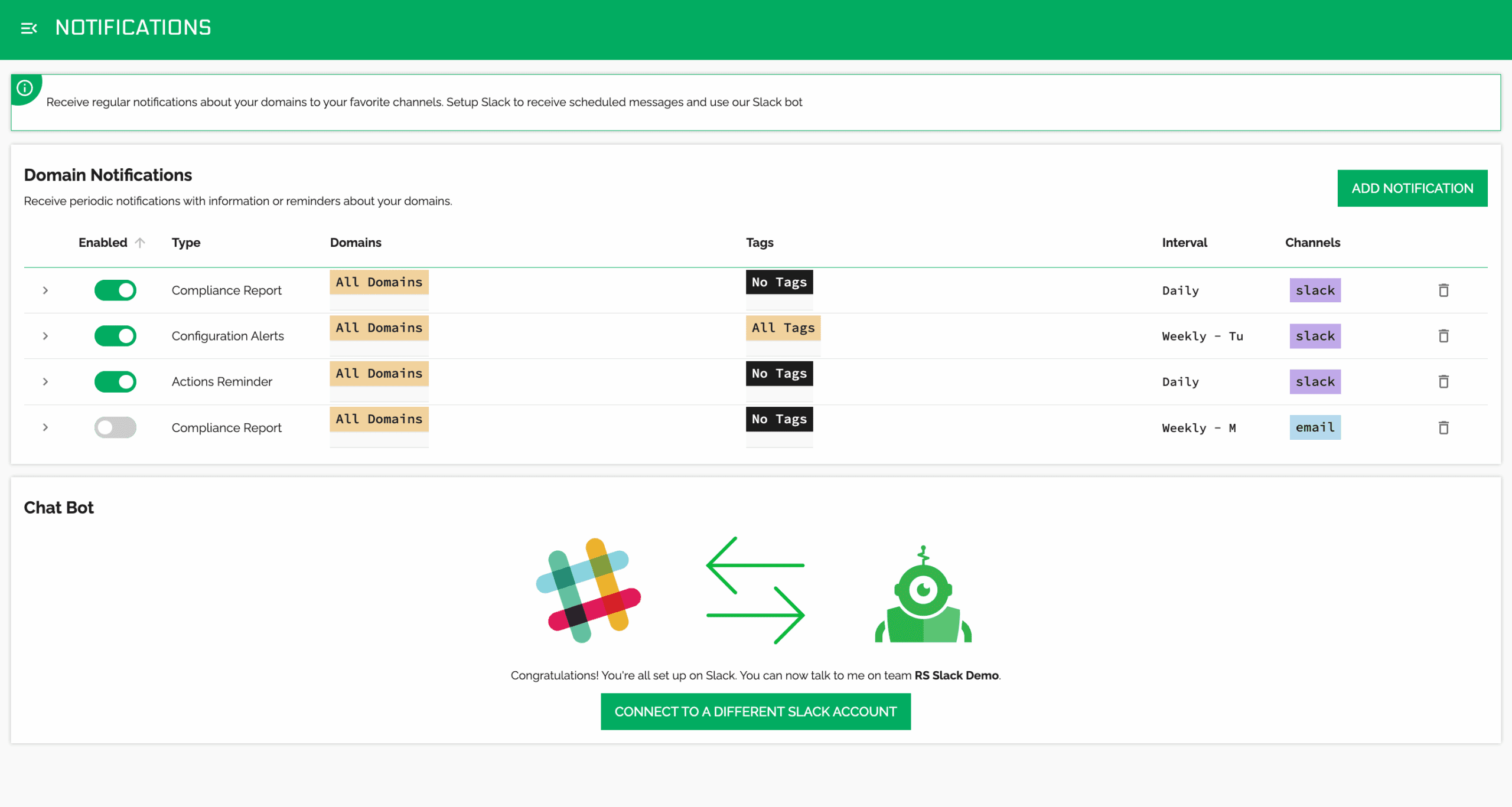This screenshot has width=1512, height=807.
Task: Delete the Configuration Alerts notification
Action: (1443, 336)
